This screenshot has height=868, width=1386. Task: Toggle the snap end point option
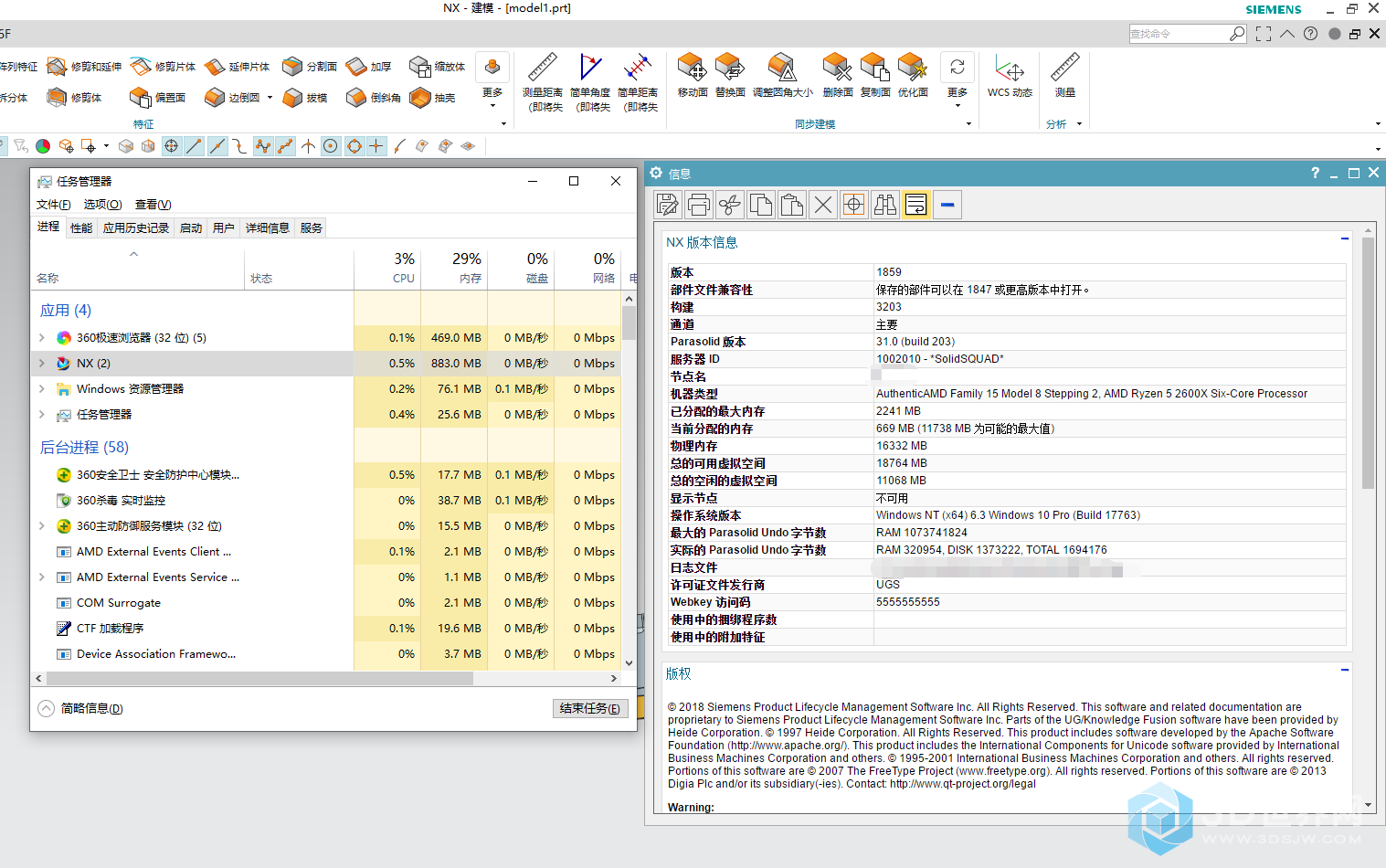(194, 146)
